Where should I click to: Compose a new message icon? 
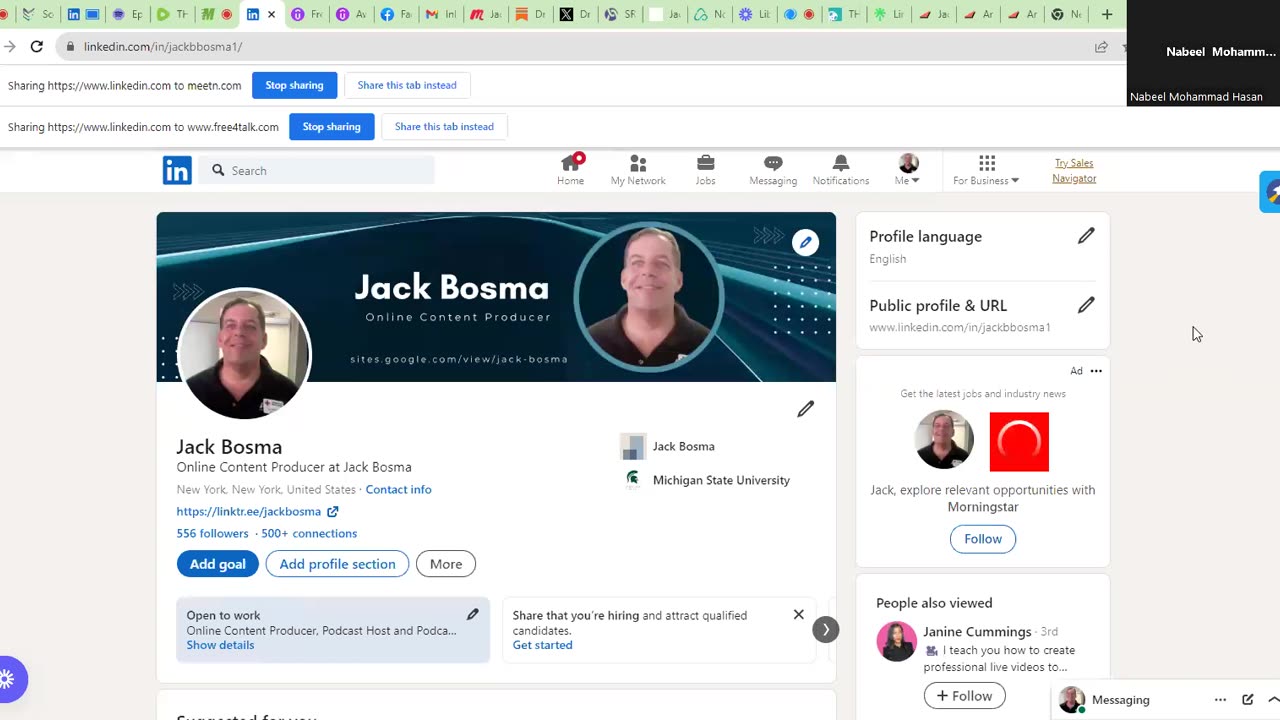1247,700
